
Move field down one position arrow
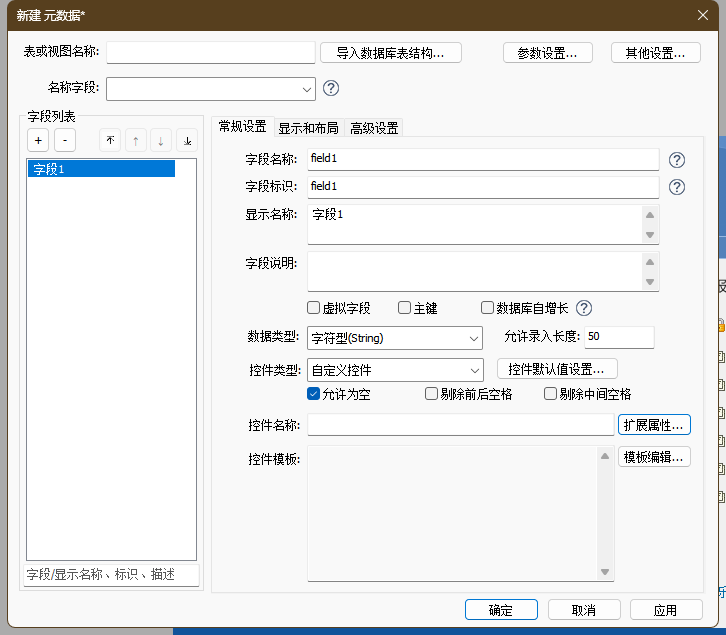coord(161,141)
